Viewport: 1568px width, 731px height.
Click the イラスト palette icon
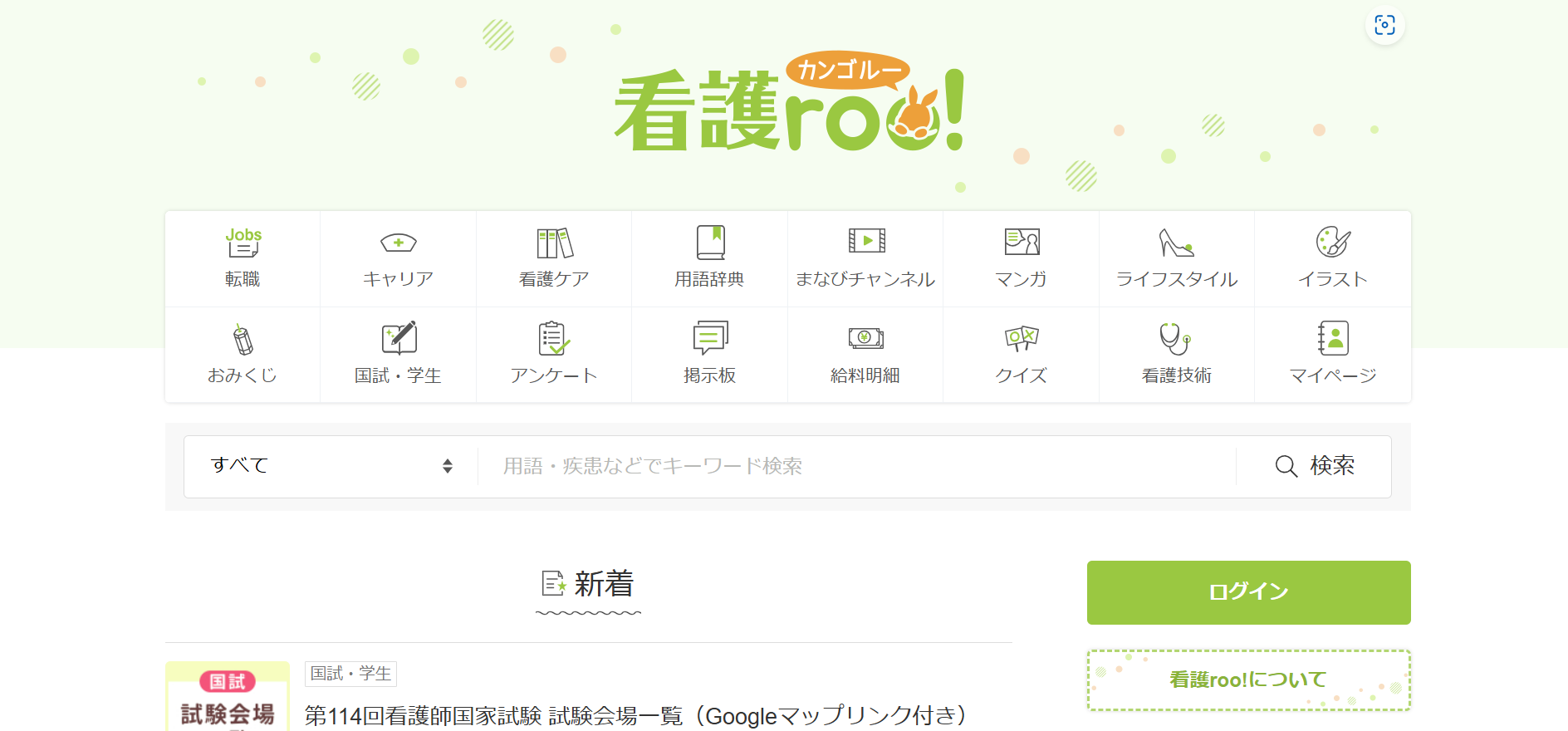(1332, 243)
